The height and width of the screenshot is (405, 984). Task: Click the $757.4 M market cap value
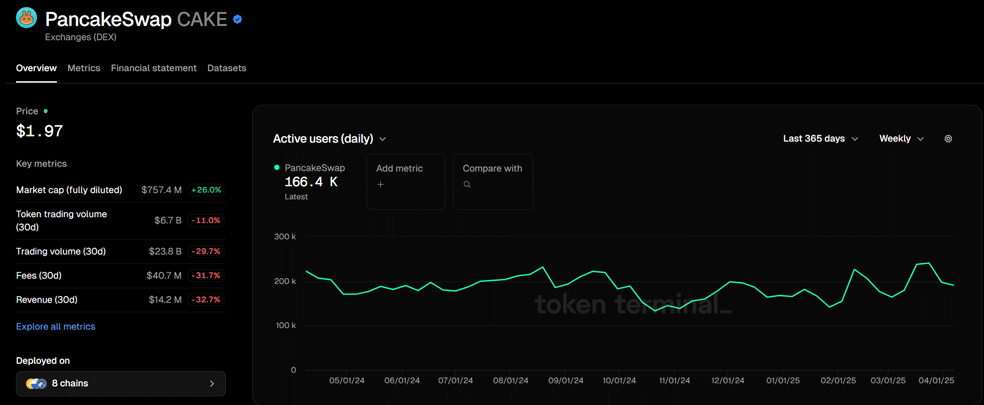(161, 190)
